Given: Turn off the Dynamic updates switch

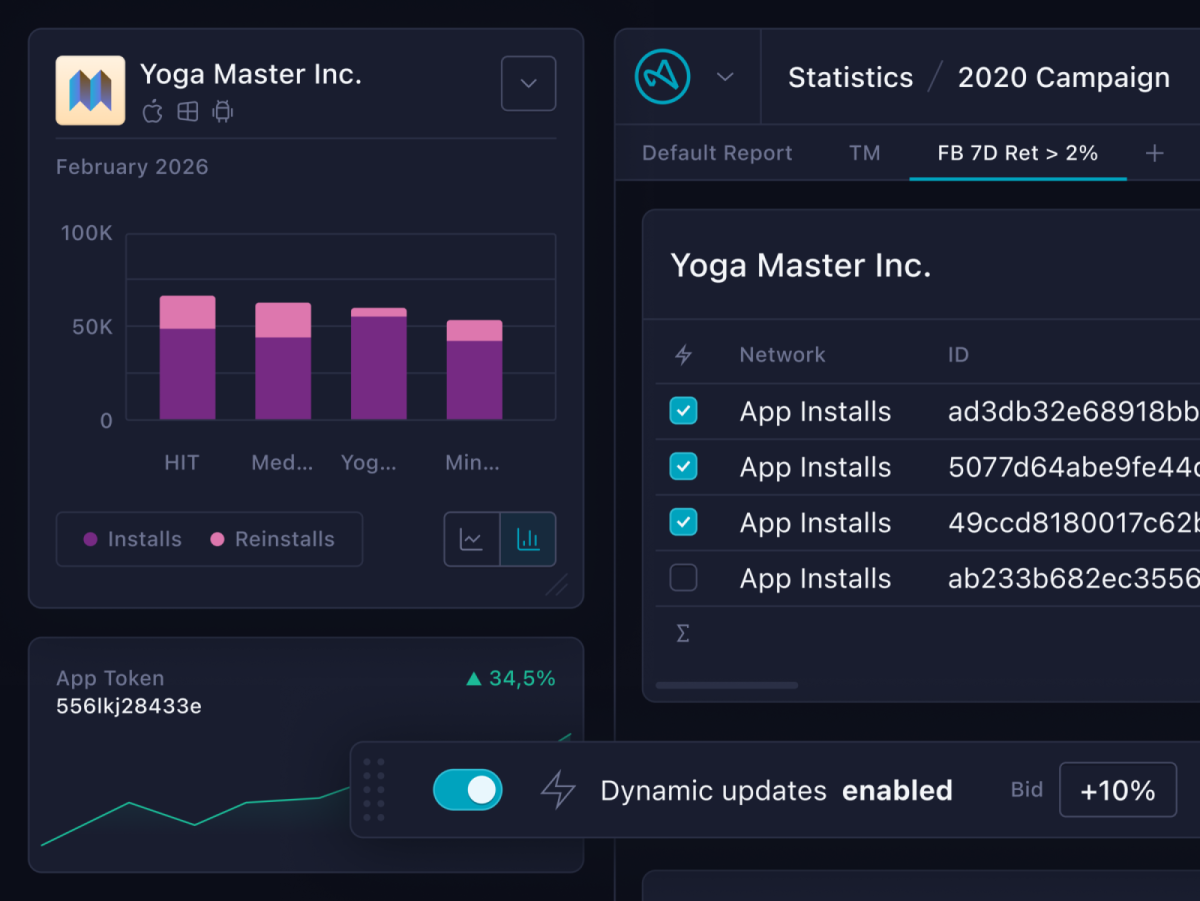Looking at the screenshot, I should (x=467, y=790).
